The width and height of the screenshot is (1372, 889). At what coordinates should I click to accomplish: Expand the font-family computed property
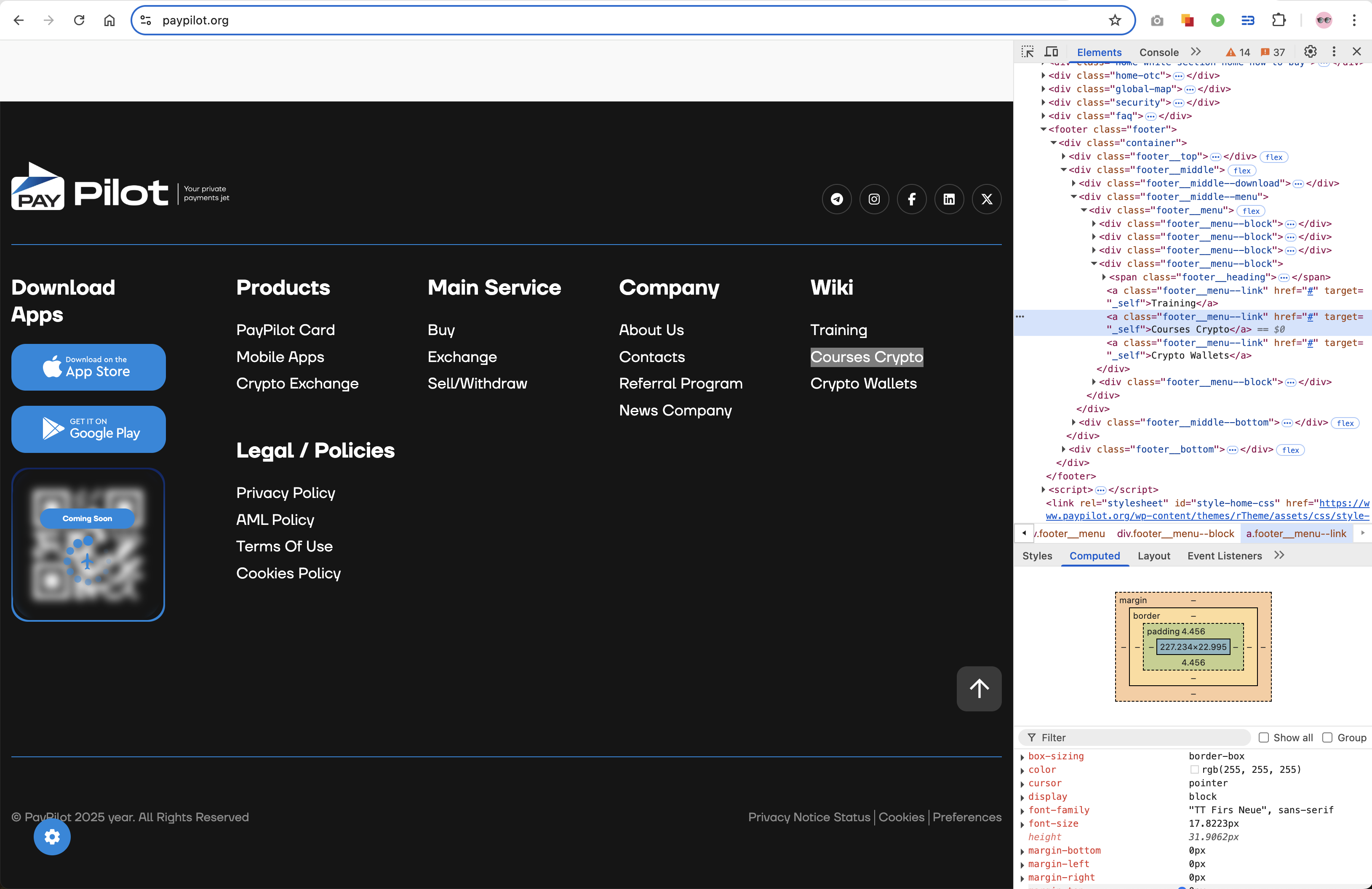[1022, 811]
